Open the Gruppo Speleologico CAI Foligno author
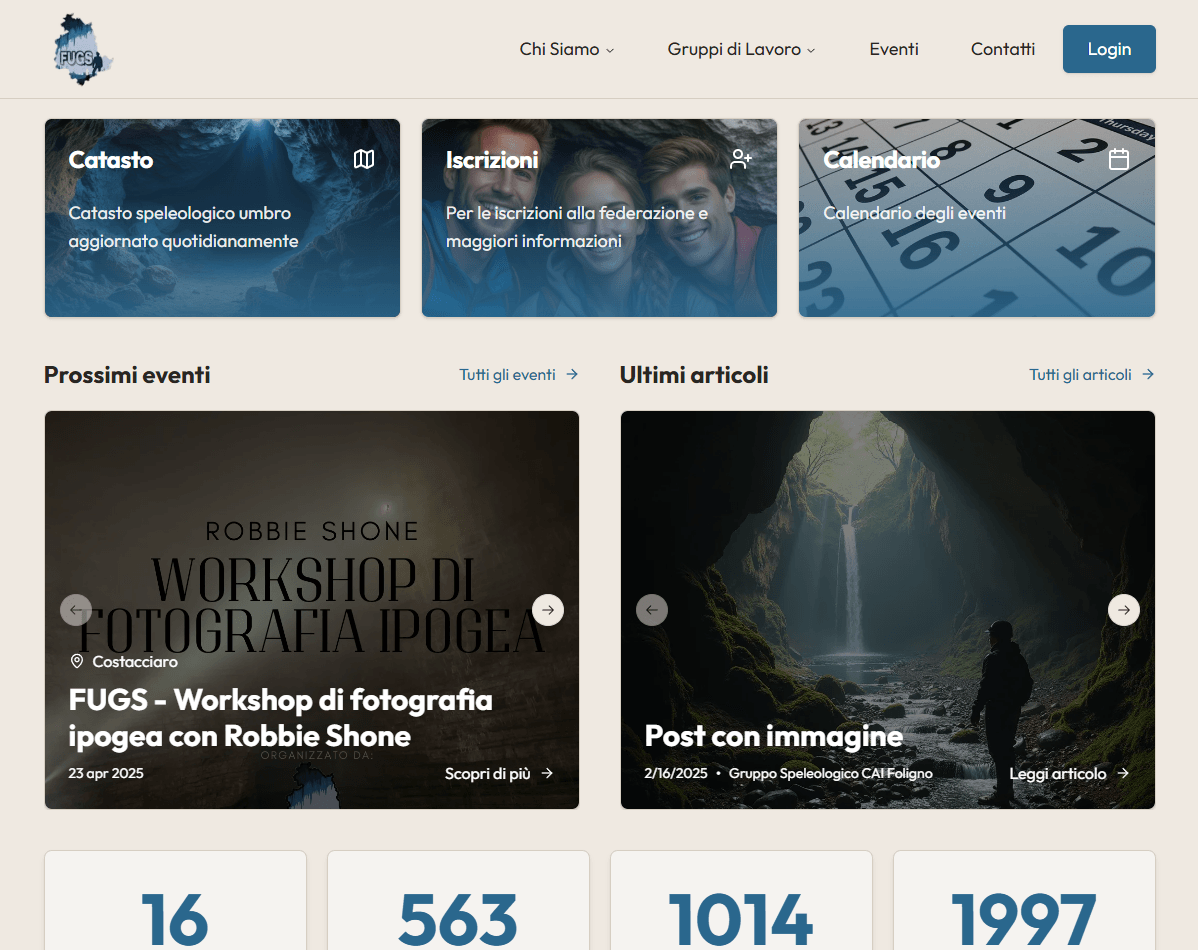The image size is (1198, 950). click(x=831, y=773)
